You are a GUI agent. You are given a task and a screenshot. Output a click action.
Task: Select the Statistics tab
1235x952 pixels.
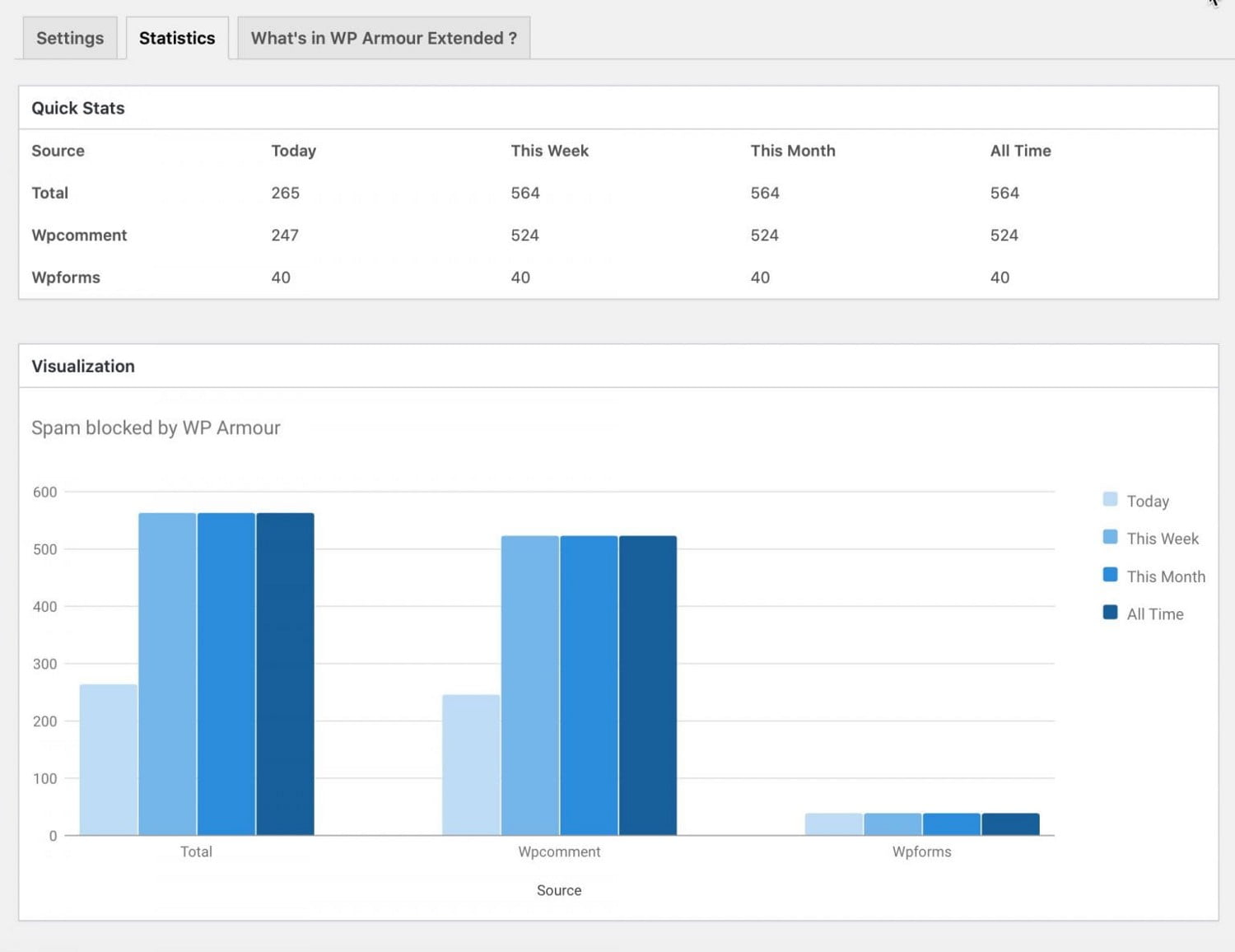click(x=177, y=38)
